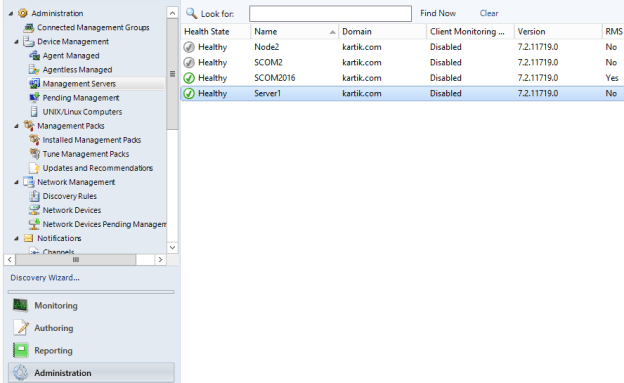Click the Administration workspace gear icon
The image size is (624, 383).
coord(20,373)
